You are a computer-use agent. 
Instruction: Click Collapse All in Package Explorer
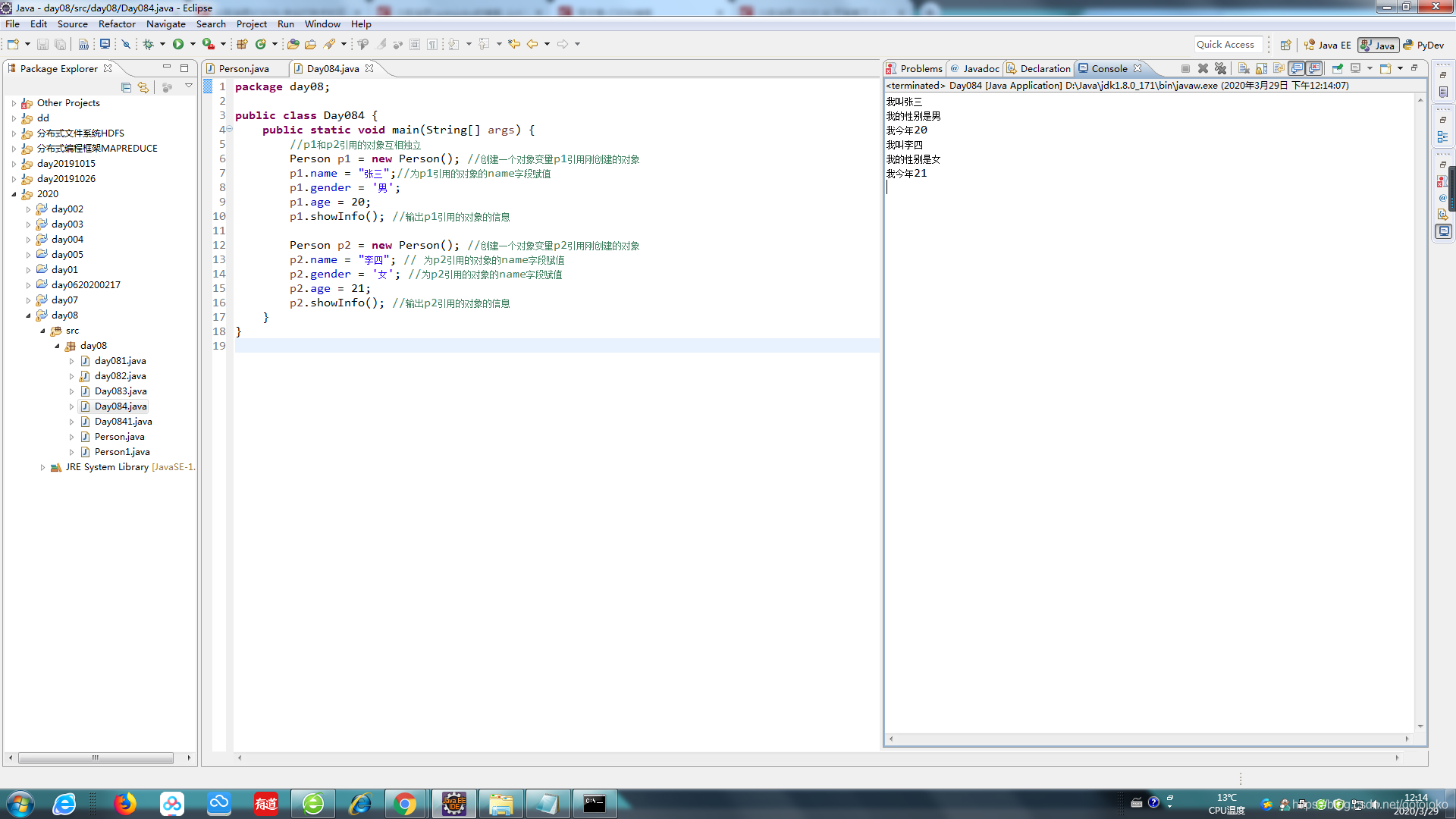click(x=126, y=87)
